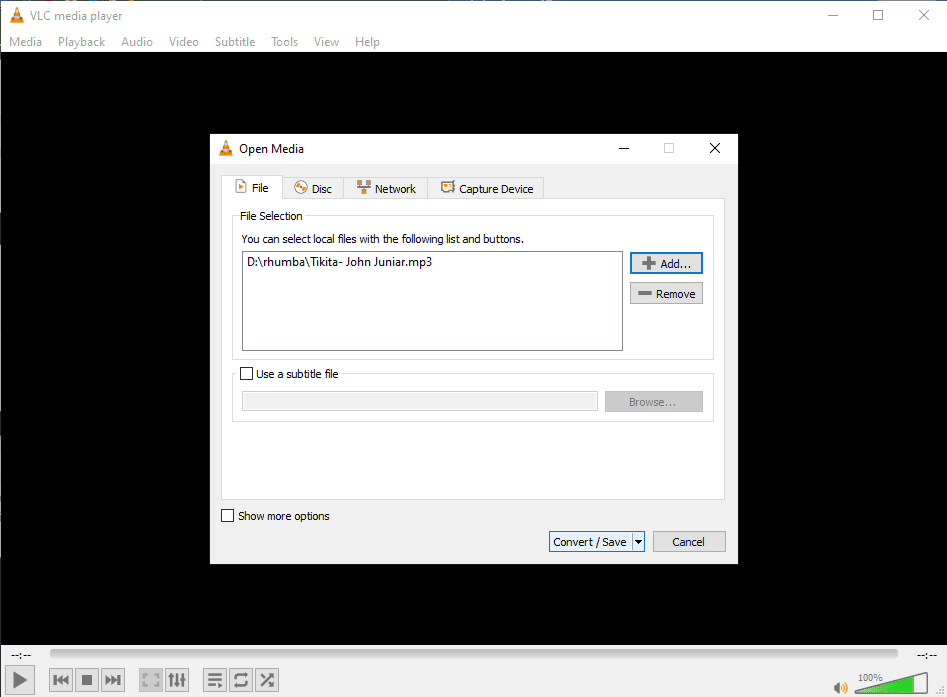Show extended settings equalizer icon
Viewport: 947px width, 697px height.
(x=177, y=680)
